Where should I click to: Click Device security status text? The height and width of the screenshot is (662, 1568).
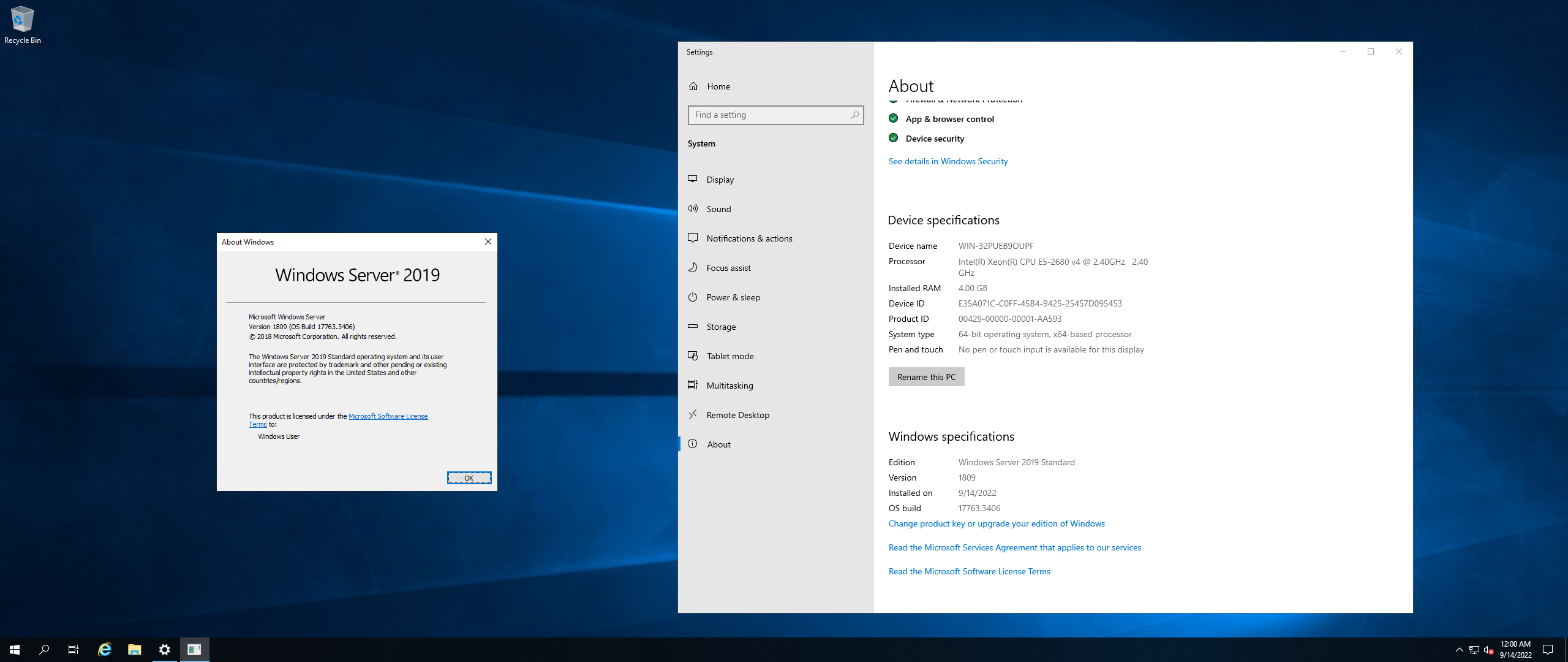[x=935, y=139]
